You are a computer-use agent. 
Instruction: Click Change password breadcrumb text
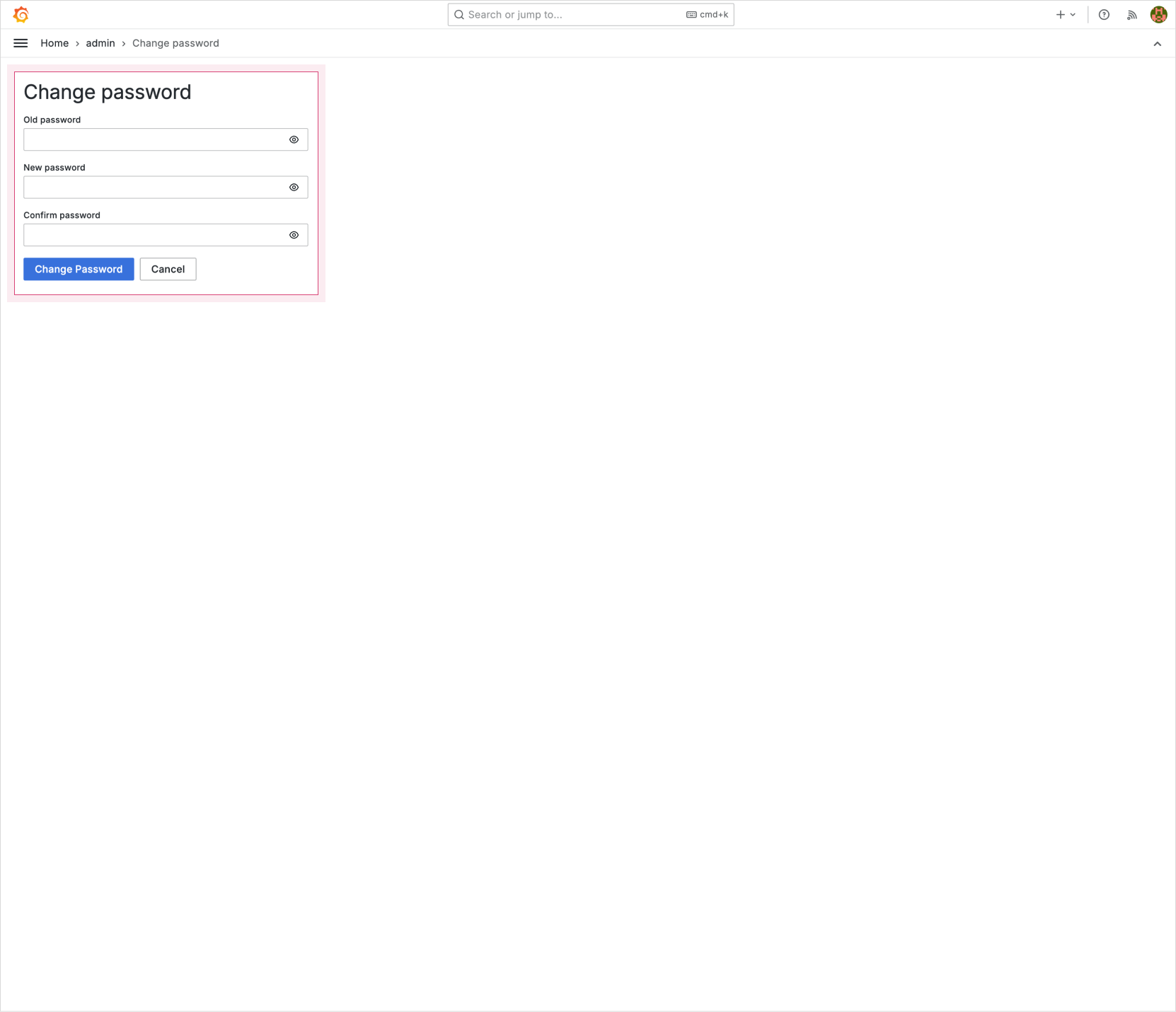click(175, 43)
